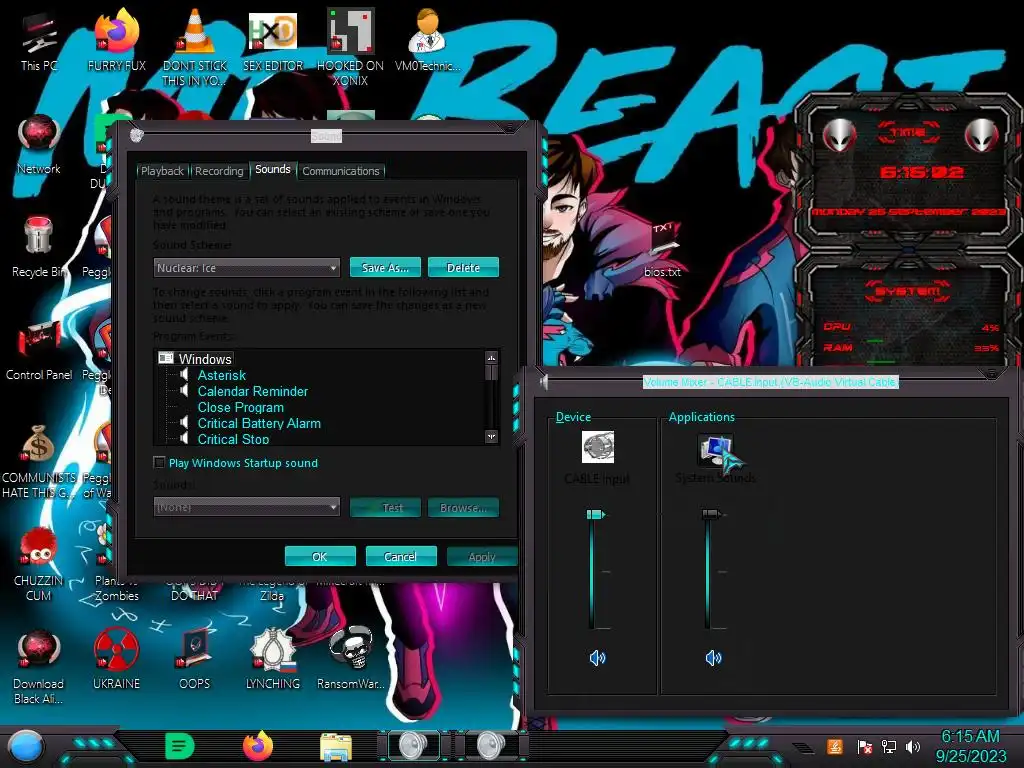Open the Recycle Bin icon
1024x768 pixels.
39,247
